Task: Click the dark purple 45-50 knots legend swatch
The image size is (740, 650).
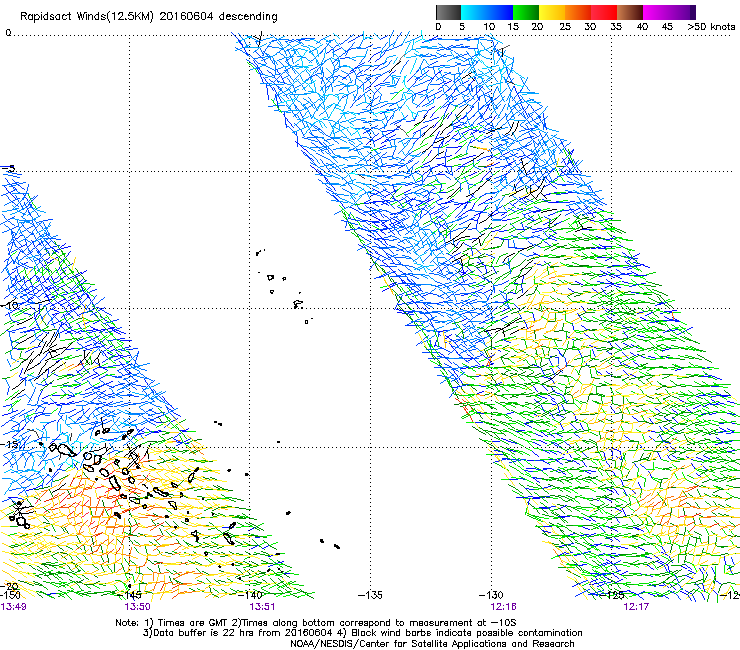Action: click(x=682, y=12)
